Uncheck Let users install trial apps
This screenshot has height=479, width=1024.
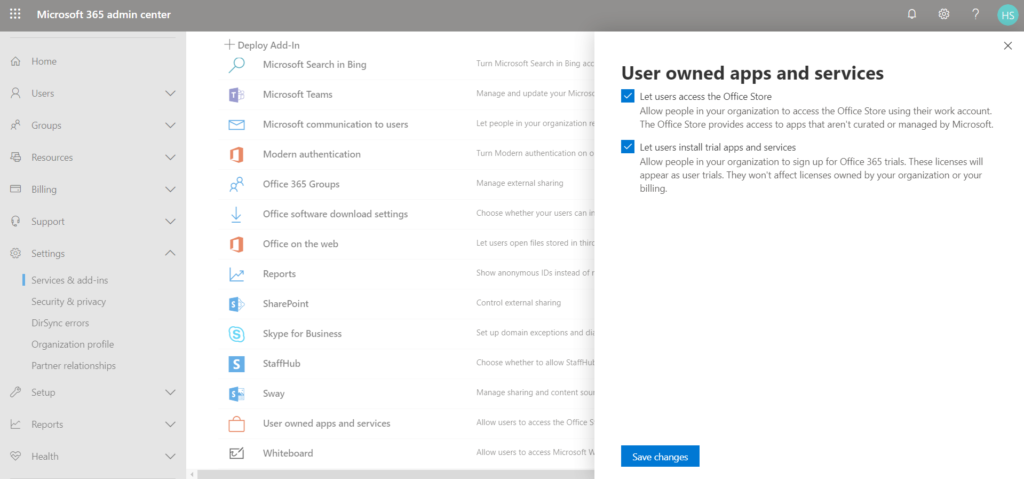click(x=628, y=147)
